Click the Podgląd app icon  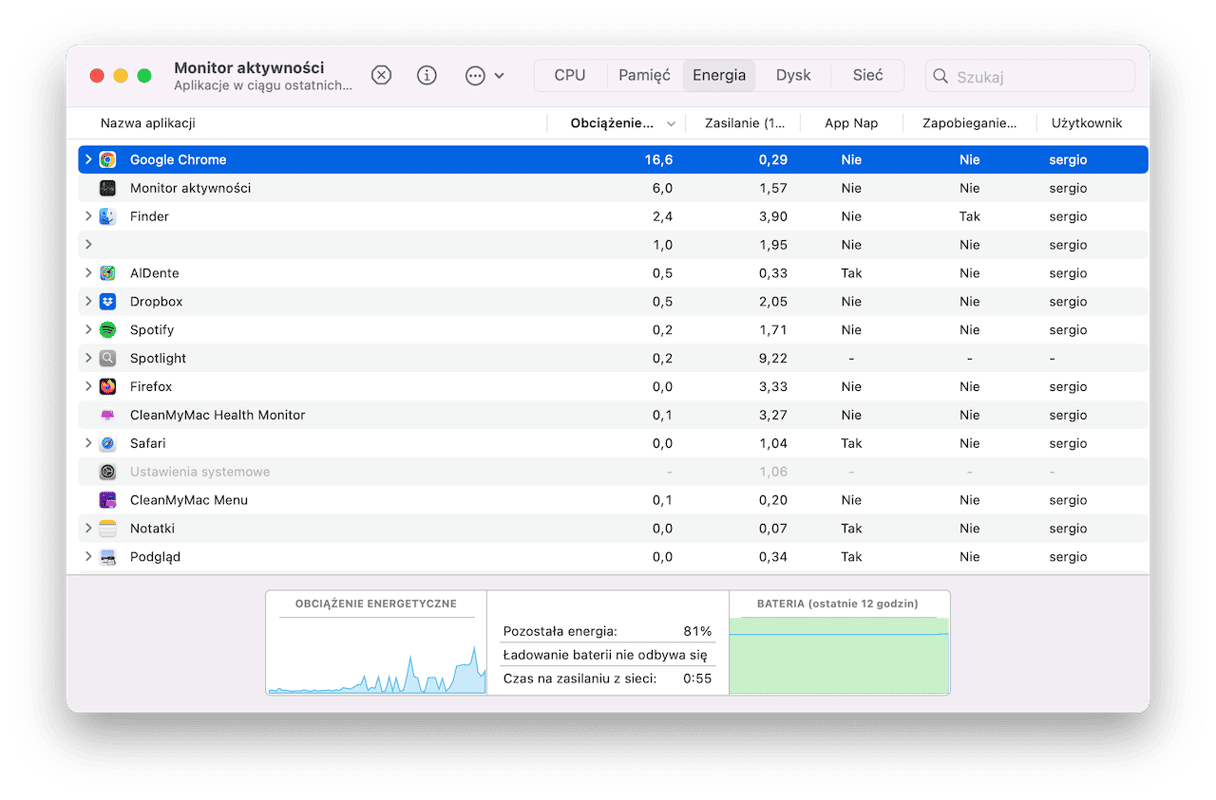tap(108, 557)
